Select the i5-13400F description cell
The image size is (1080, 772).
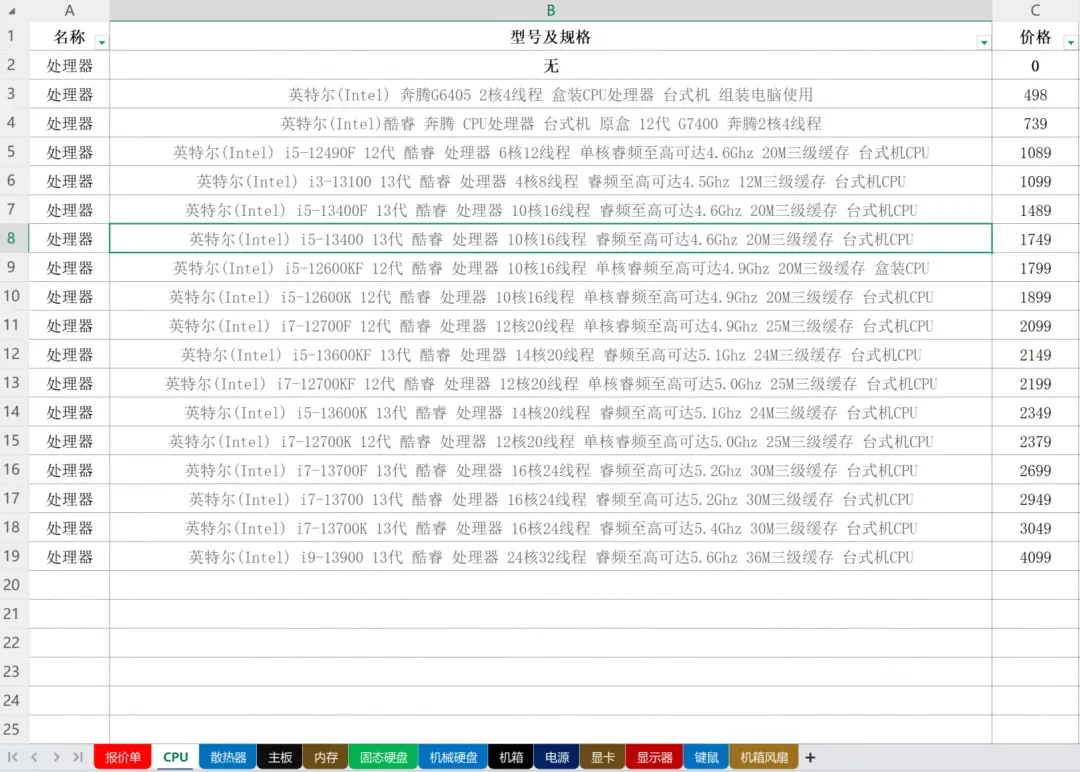point(550,210)
